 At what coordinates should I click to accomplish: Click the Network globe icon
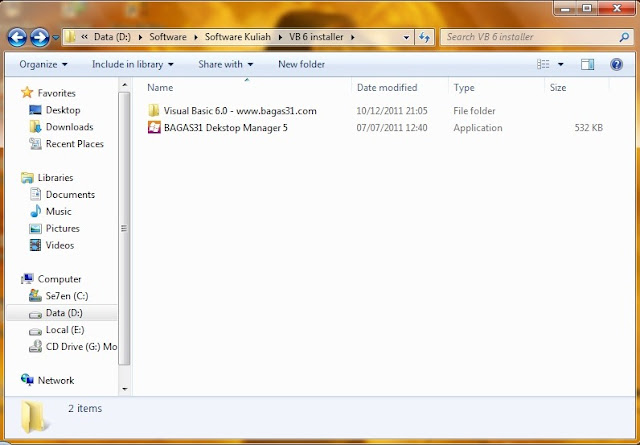click(x=27, y=380)
